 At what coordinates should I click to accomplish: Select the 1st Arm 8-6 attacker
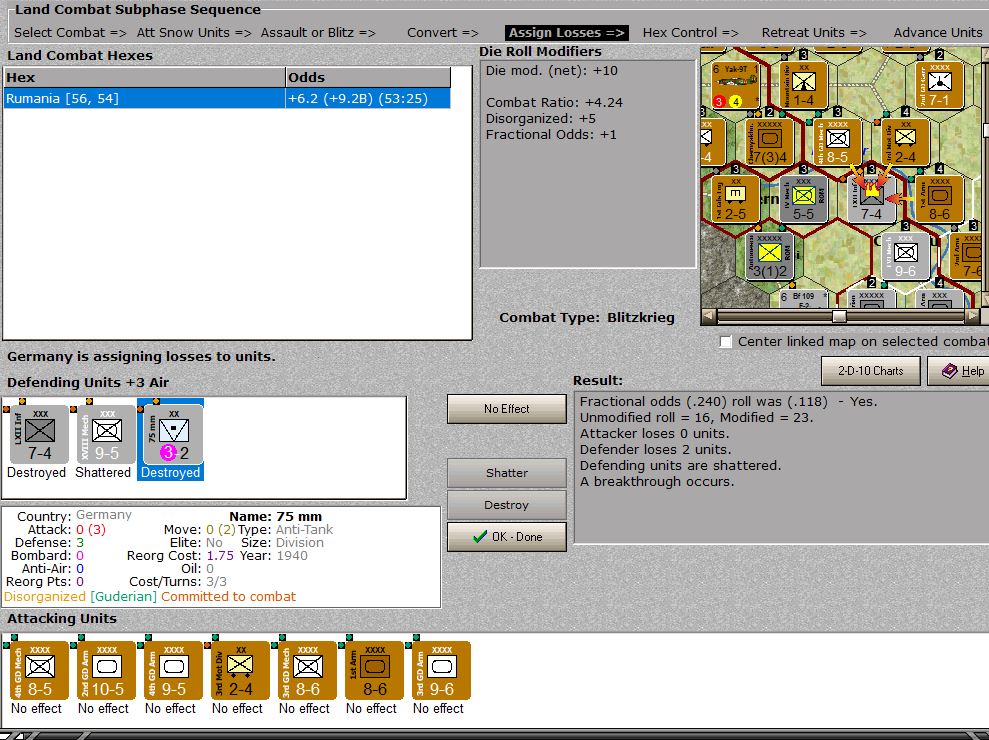tap(374, 670)
